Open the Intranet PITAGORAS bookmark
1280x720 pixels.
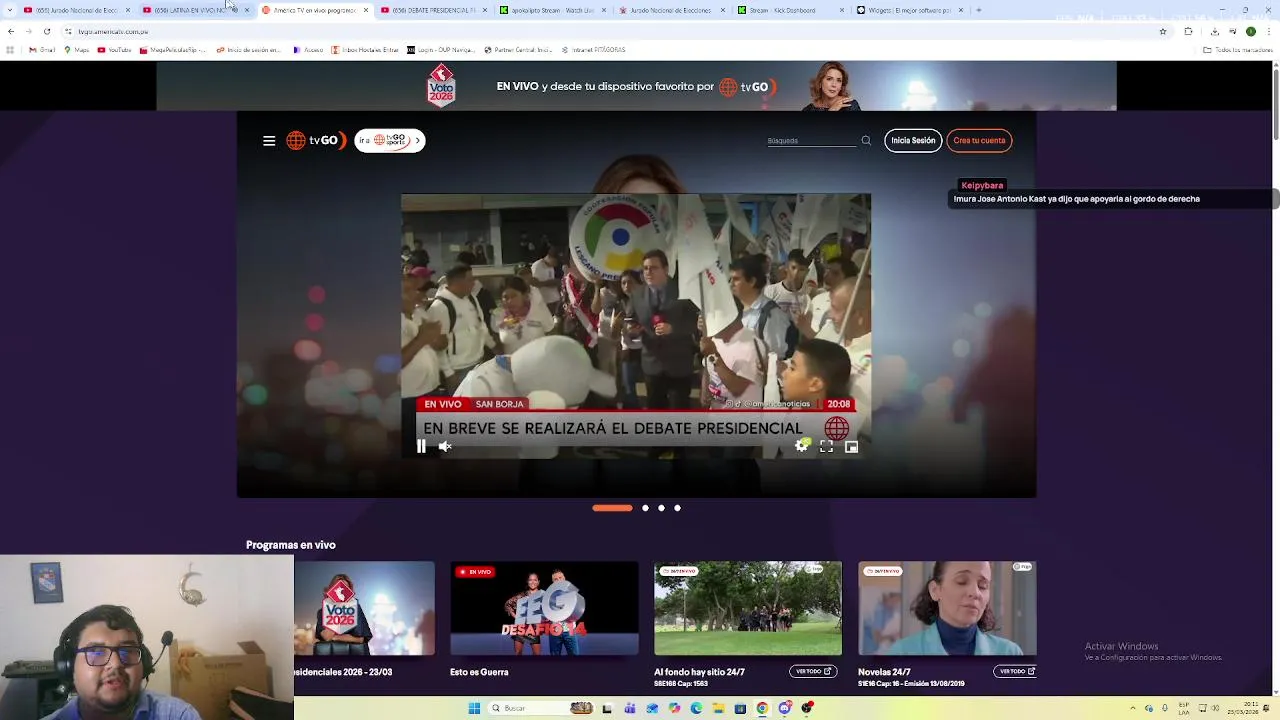pos(593,50)
